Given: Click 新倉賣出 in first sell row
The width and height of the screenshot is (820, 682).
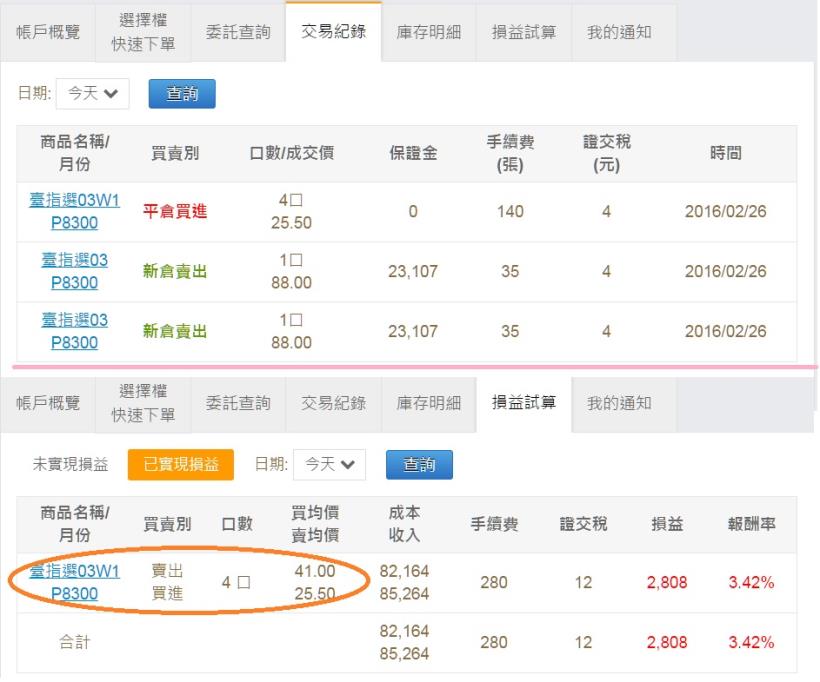Looking at the screenshot, I should [175, 271].
